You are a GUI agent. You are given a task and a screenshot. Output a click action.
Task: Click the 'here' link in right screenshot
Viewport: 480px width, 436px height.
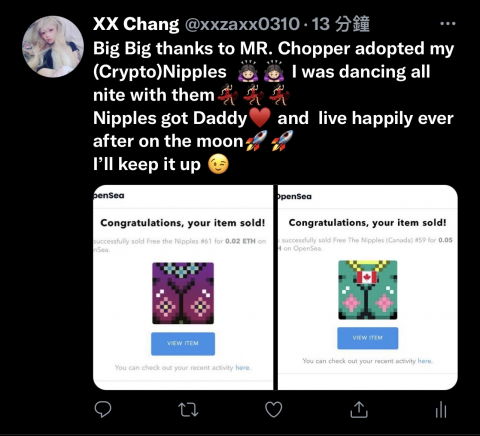point(425,361)
